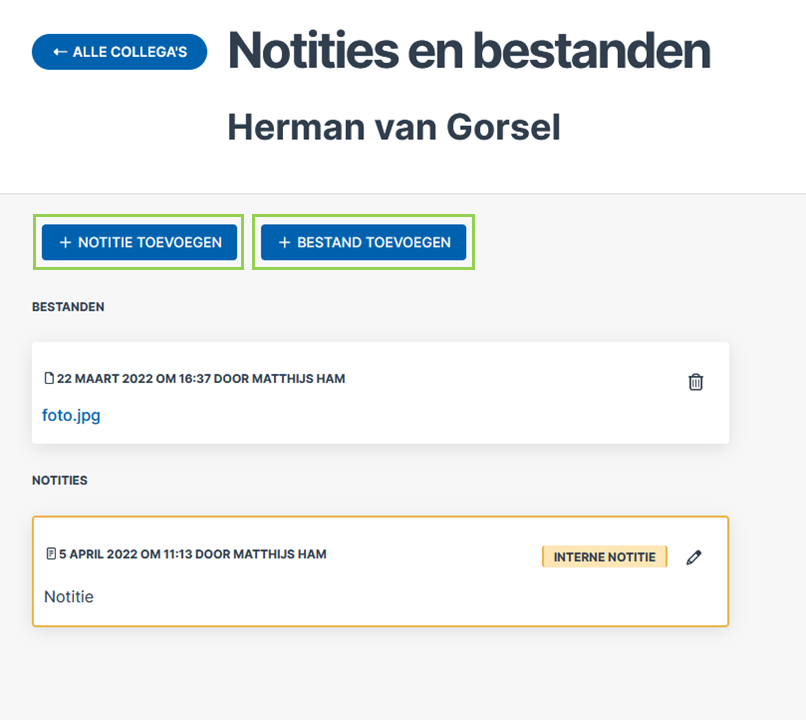Click the plus icon on Bestand toevoegen
The height and width of the screenshot is (720, 806).
284,242
